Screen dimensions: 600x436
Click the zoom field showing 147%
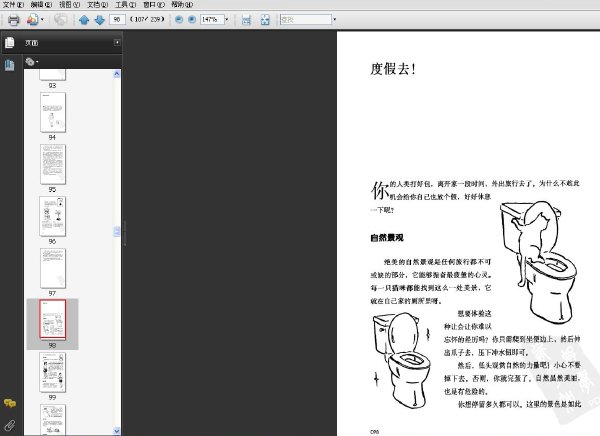(x=212, y=19)
